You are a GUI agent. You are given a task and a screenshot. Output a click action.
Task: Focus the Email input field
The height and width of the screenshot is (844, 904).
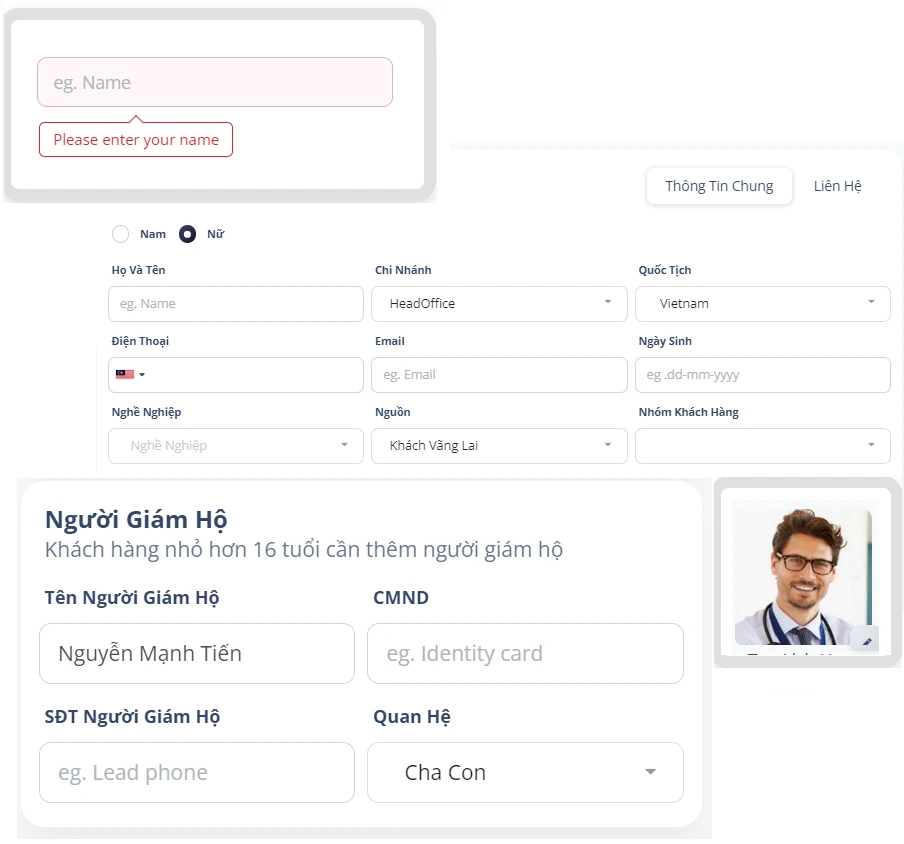pos(499,375)
